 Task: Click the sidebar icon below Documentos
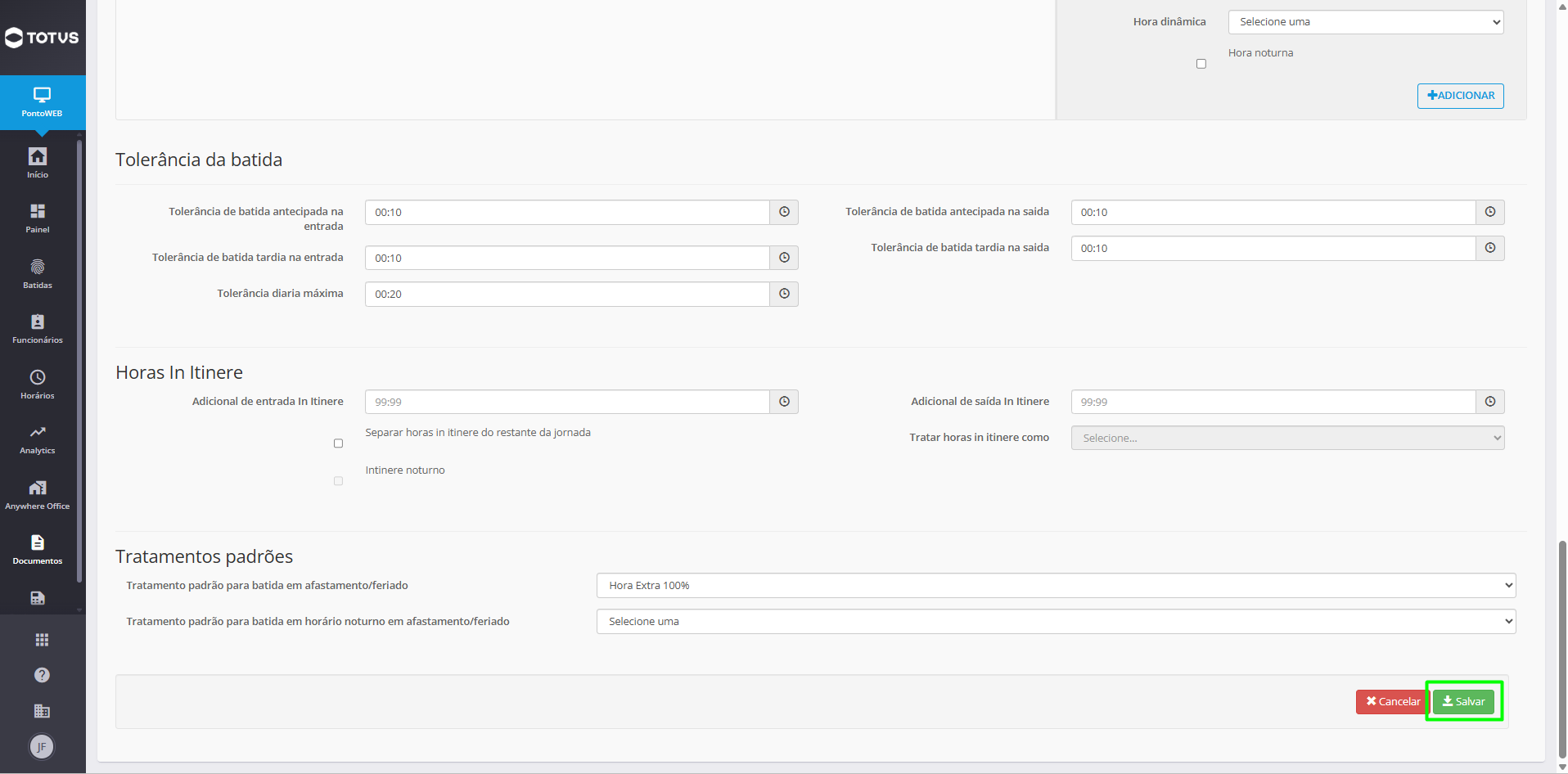38,598
